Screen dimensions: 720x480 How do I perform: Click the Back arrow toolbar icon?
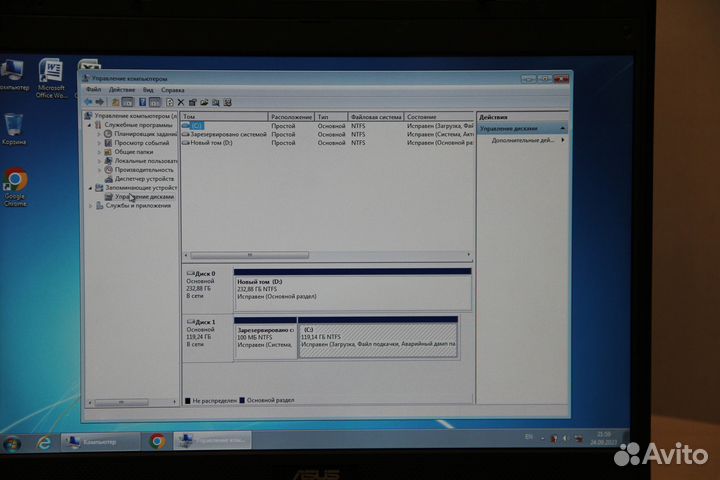click(88, 102)
